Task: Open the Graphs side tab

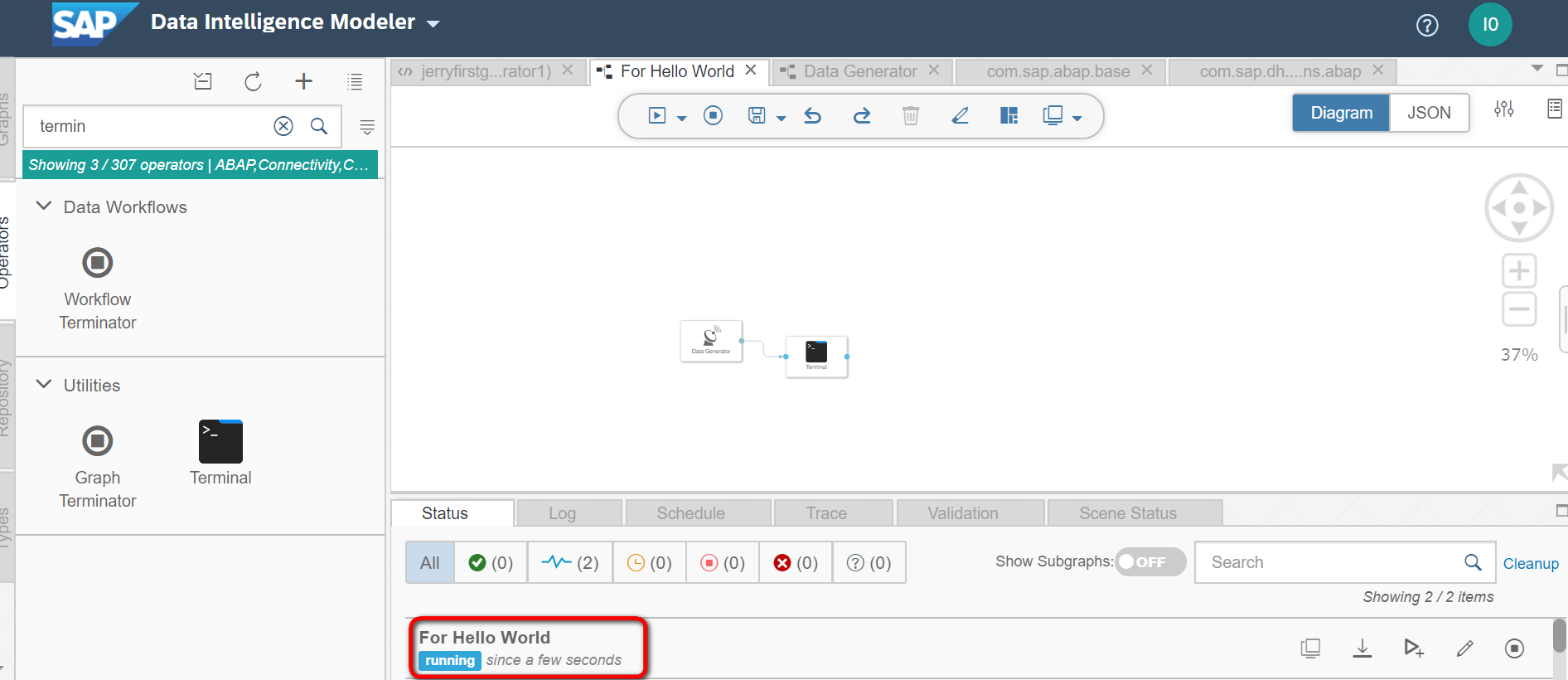Action: [x=5, y=118]
